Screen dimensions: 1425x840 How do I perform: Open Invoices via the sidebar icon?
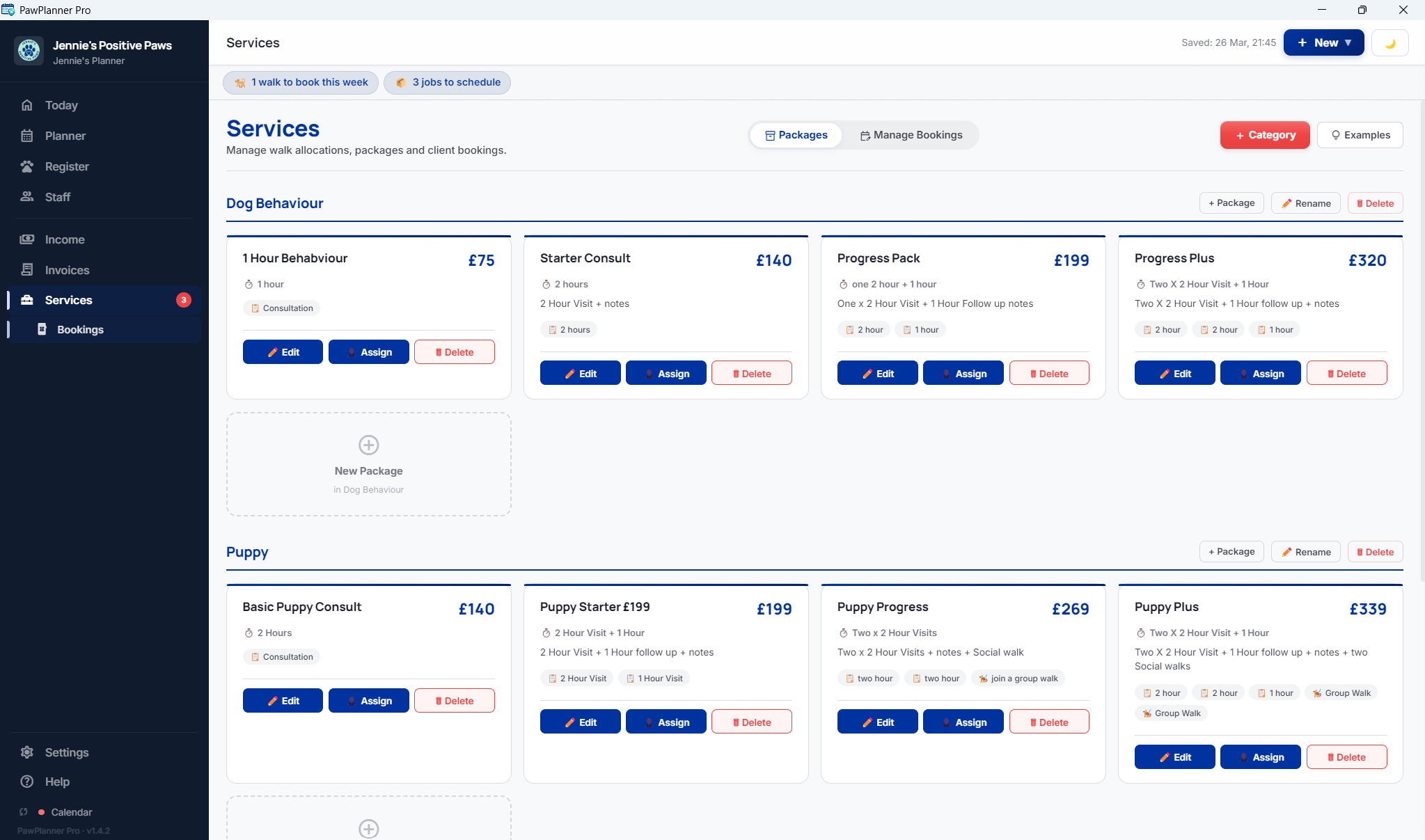pyautogui.click(x=26, y=270)
